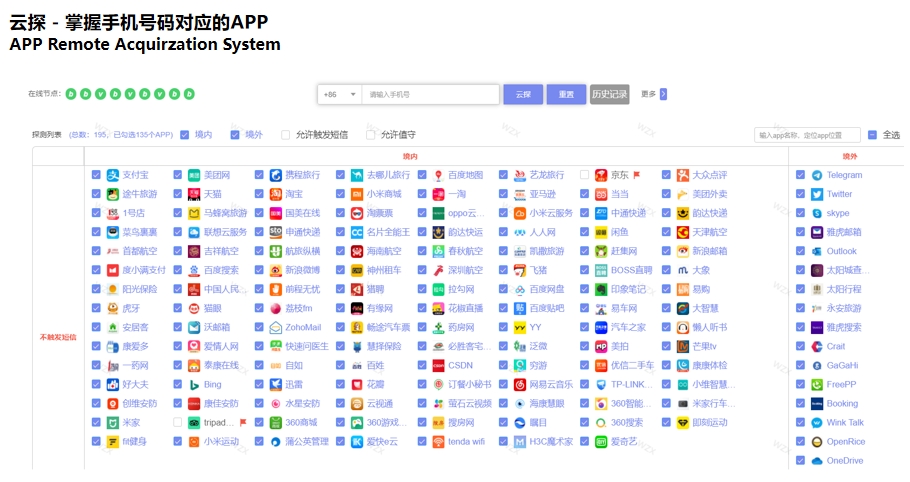Viewport: 910px width, 482px height.
Task: Click the 云探 search button
Action: [523, 94]
